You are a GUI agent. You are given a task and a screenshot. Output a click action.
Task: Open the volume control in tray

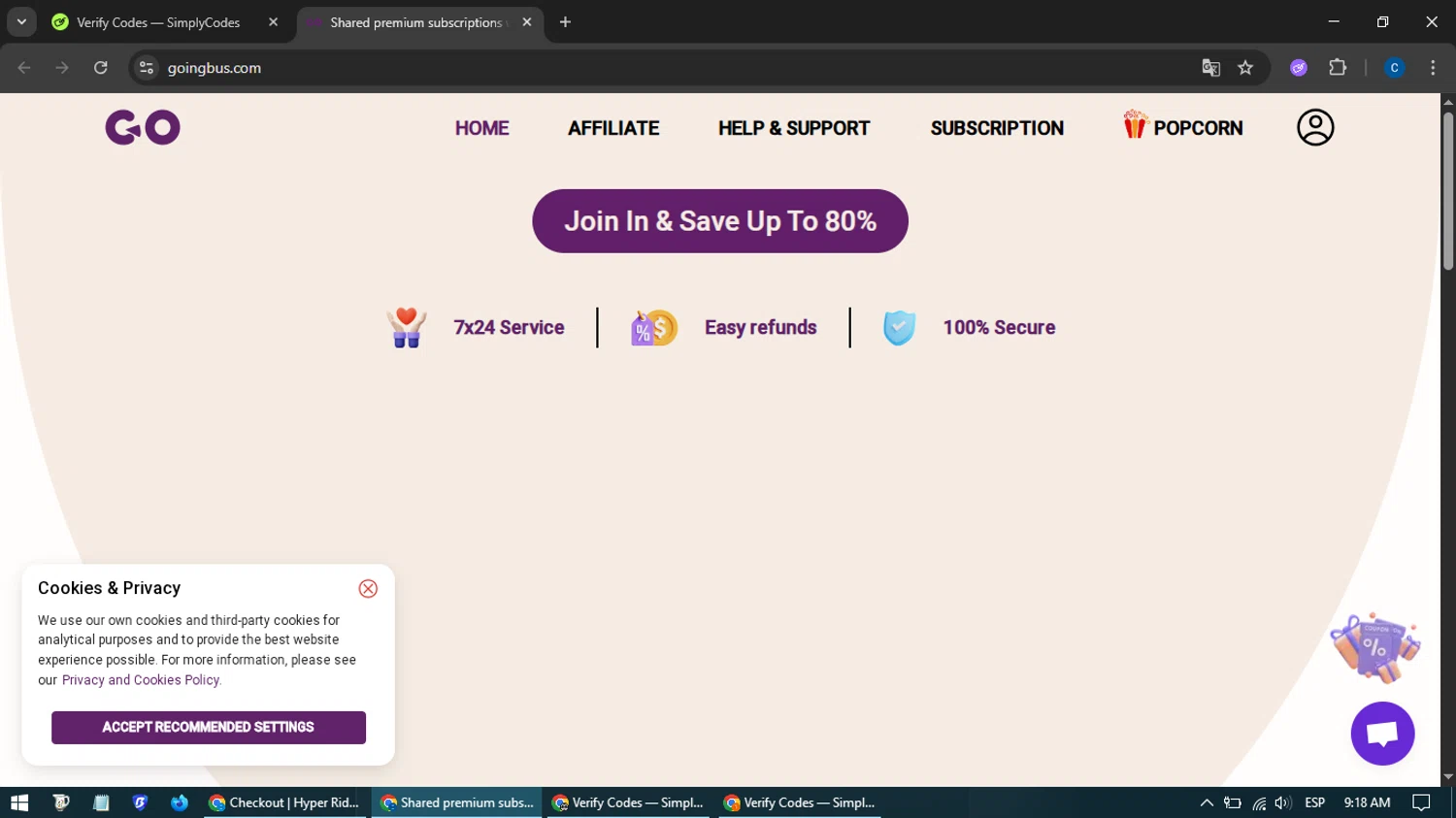[1283, 802]
